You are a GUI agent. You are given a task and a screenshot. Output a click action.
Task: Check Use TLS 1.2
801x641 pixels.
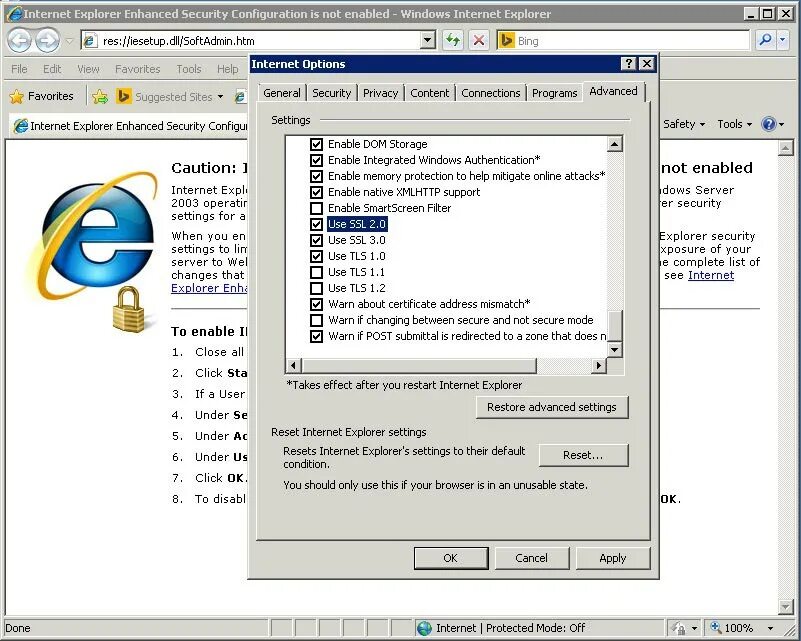point(316,288)
